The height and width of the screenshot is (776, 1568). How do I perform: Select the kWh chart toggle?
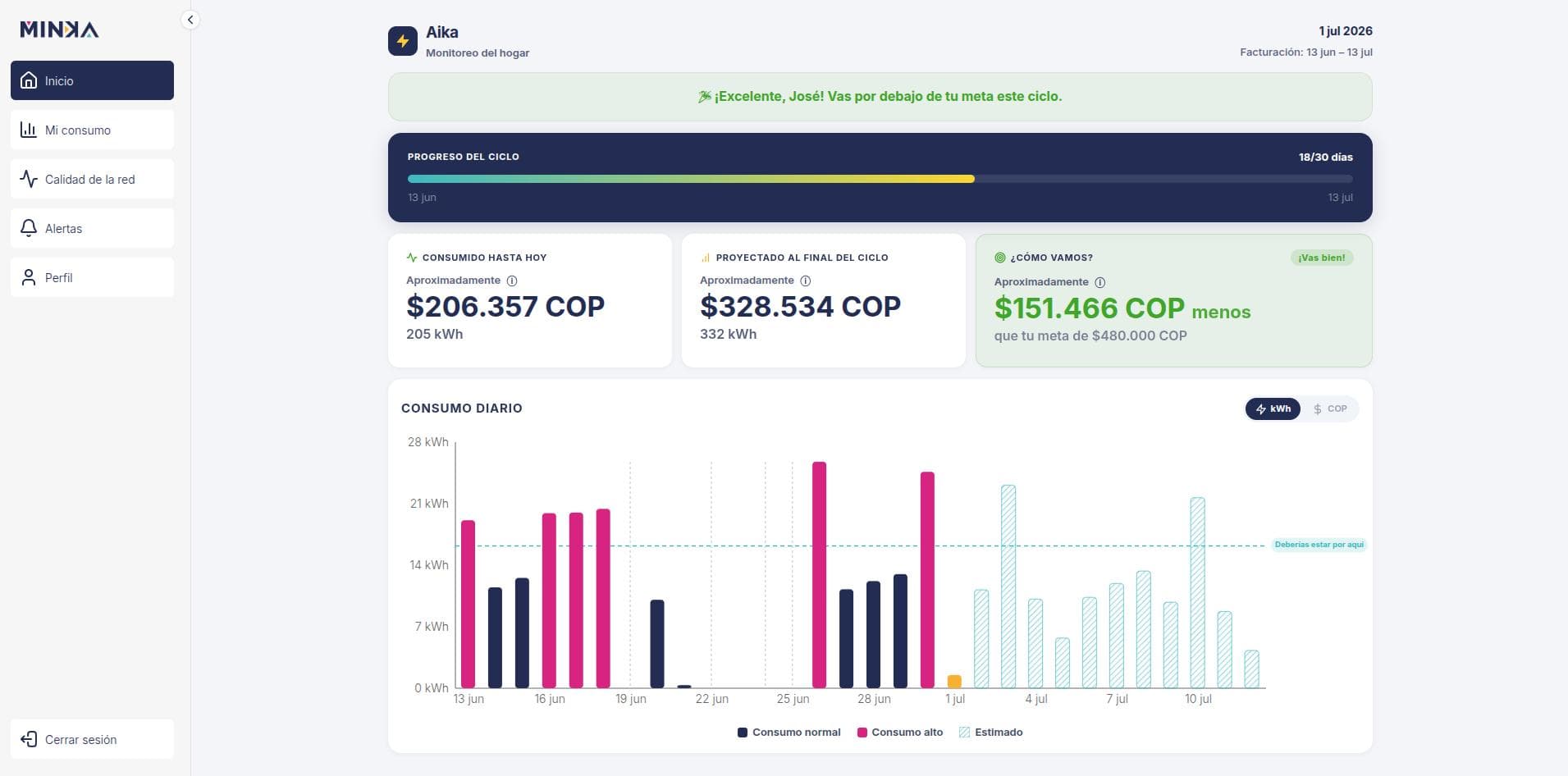(1273, 409)
